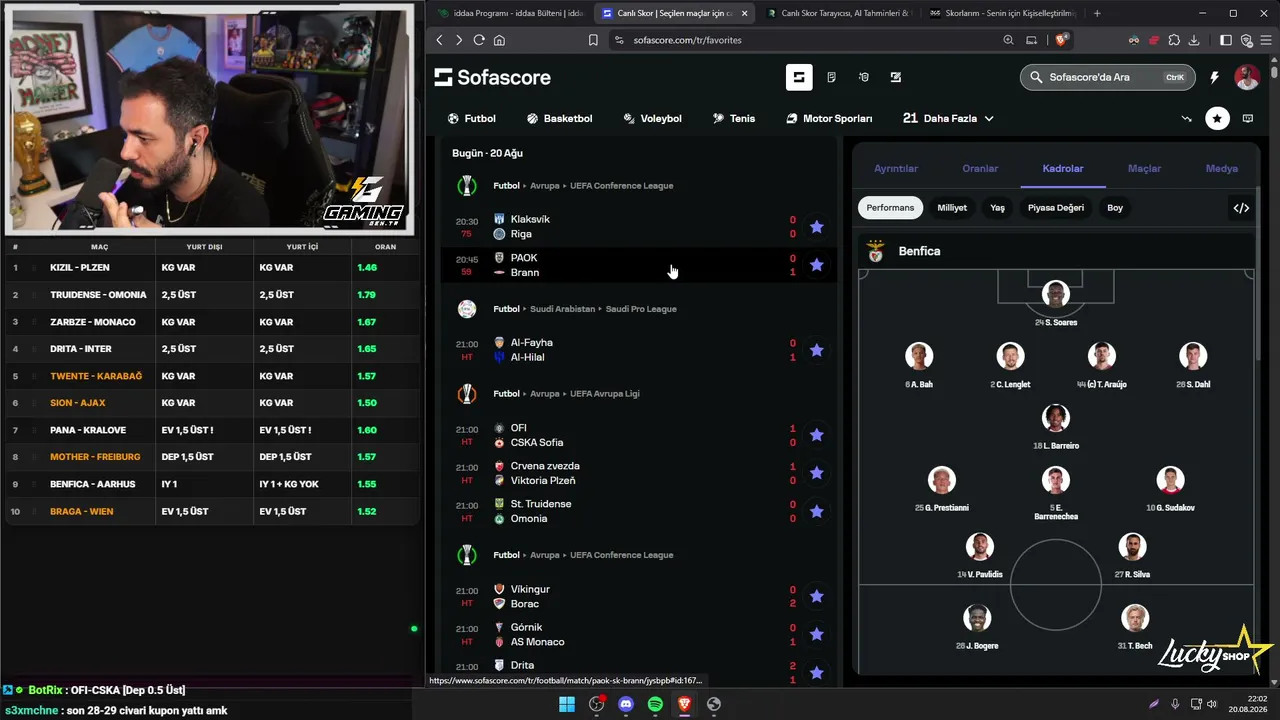This screenshot has height=720, width=1280.
Task: Click the lightning bolt icon beside search
Action: click(x=1214, y=77)
